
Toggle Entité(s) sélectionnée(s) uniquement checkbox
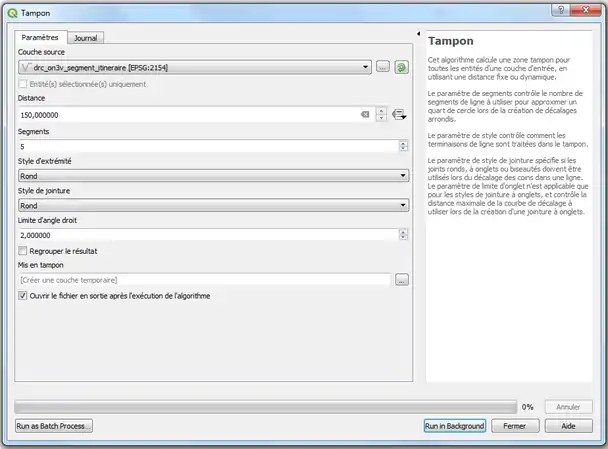coord(24,84)
